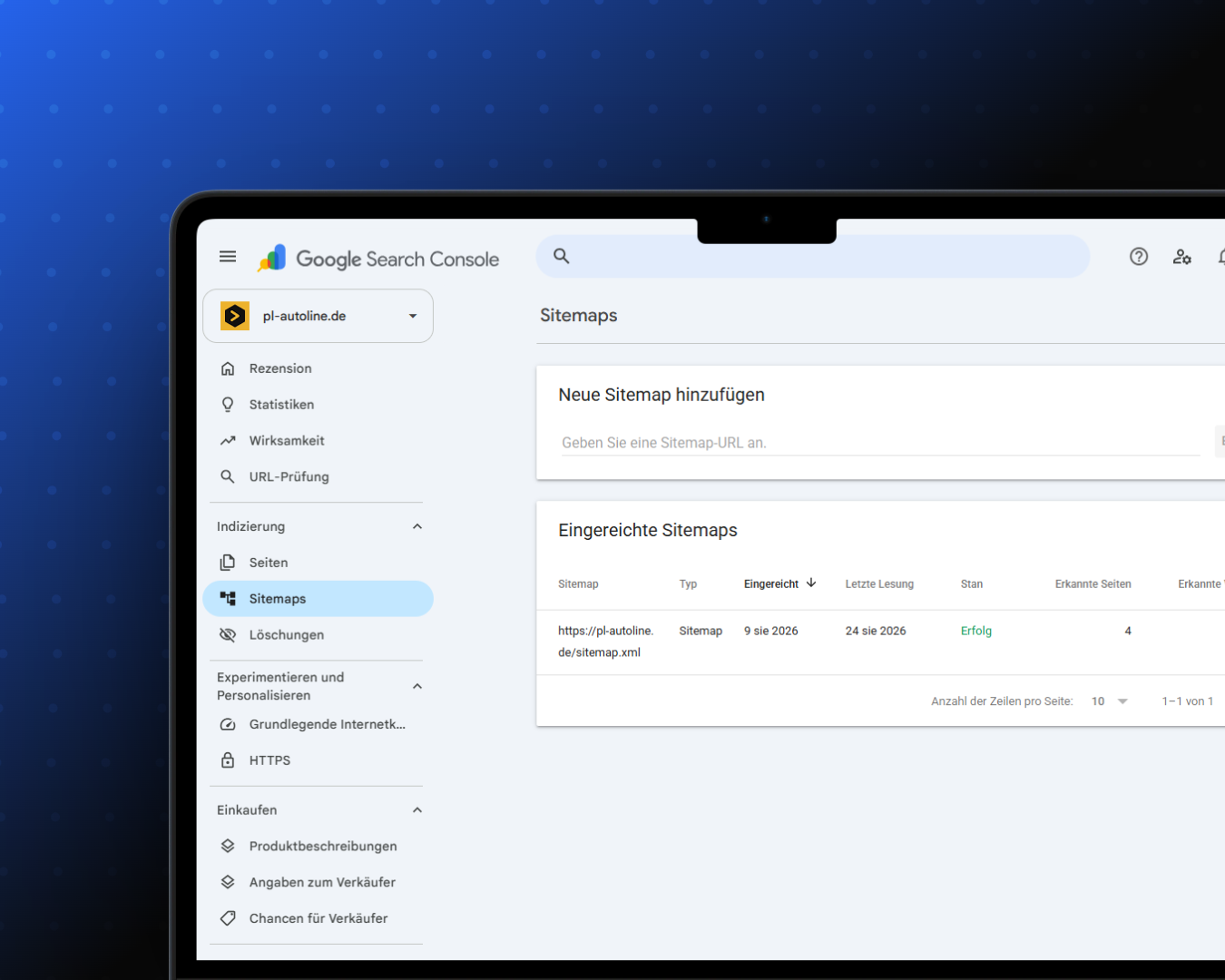
Task: Click the Rezension home icon
Action: click(228, 368)
